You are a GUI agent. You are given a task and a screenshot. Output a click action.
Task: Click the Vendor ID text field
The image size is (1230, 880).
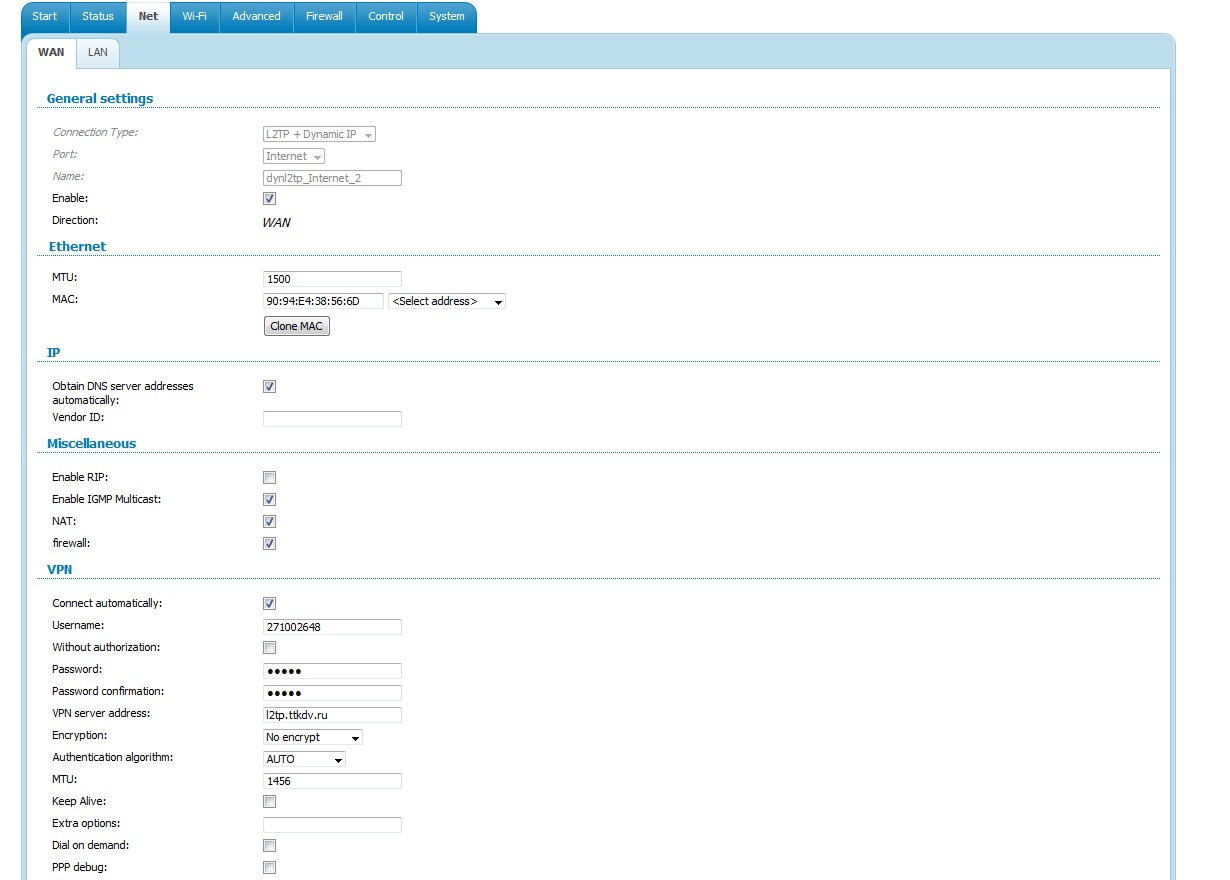tap(332, 419)
